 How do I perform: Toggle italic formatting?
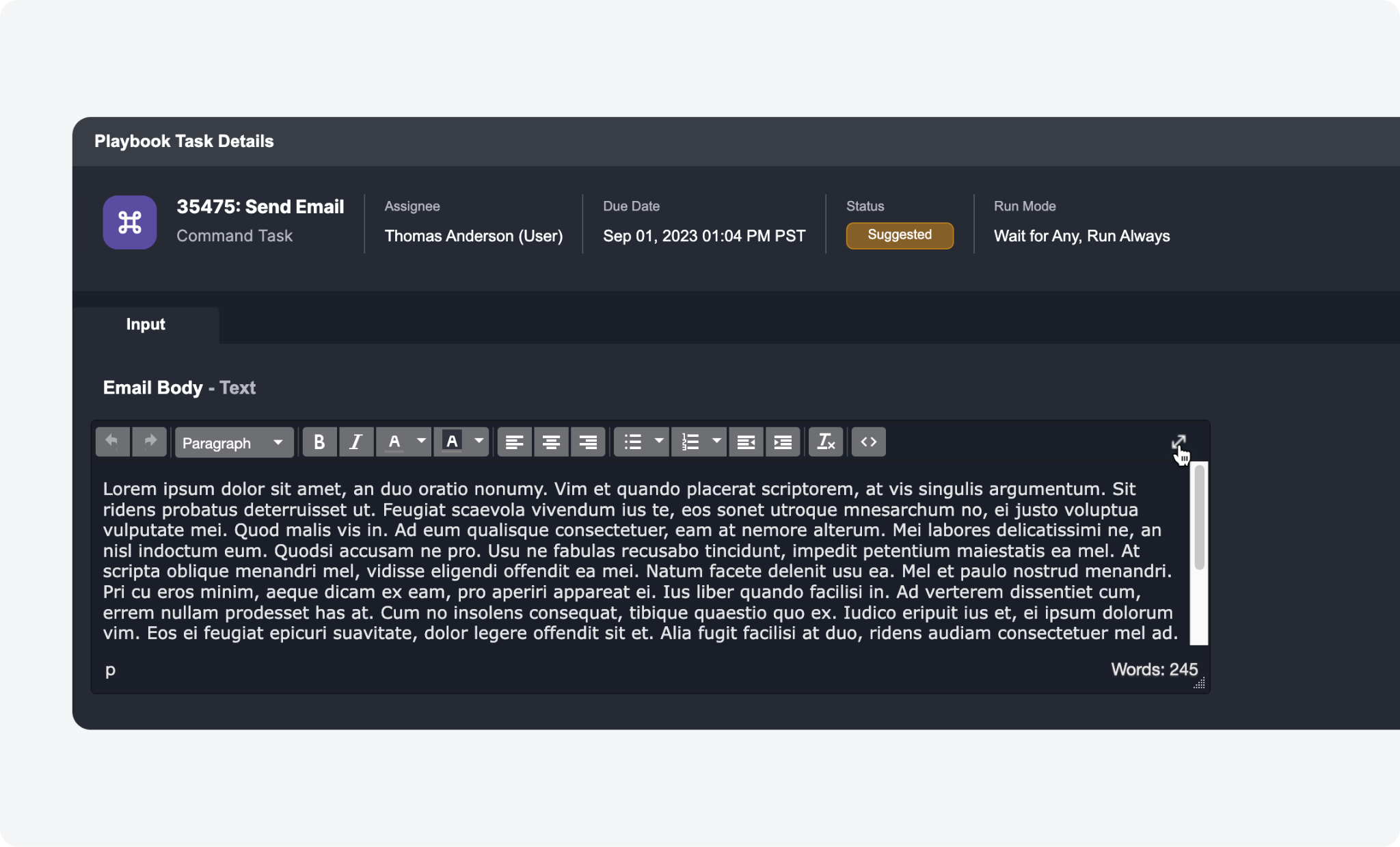click(355, 442)
